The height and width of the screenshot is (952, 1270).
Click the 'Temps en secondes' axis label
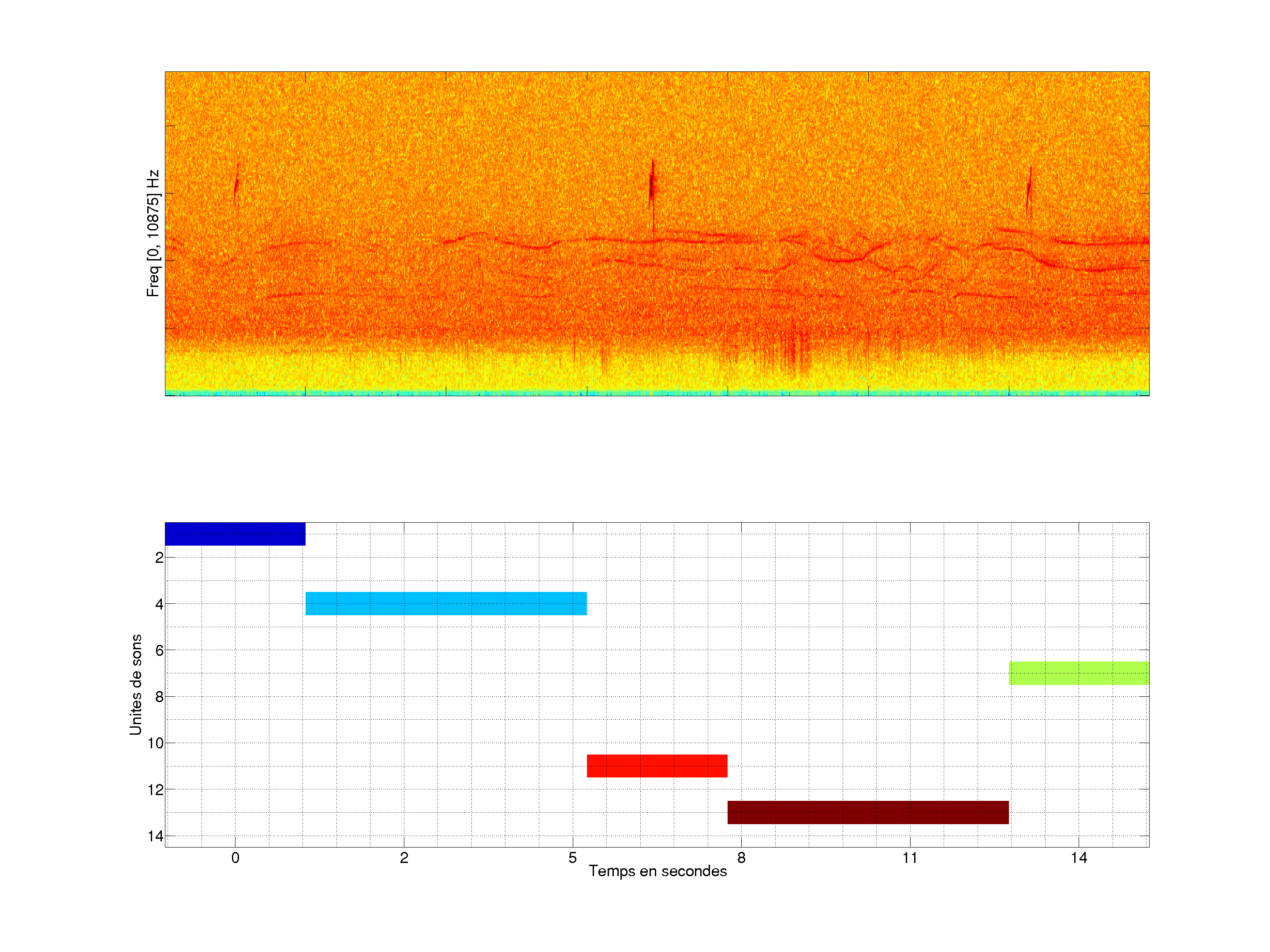click(x=657, y=871)
